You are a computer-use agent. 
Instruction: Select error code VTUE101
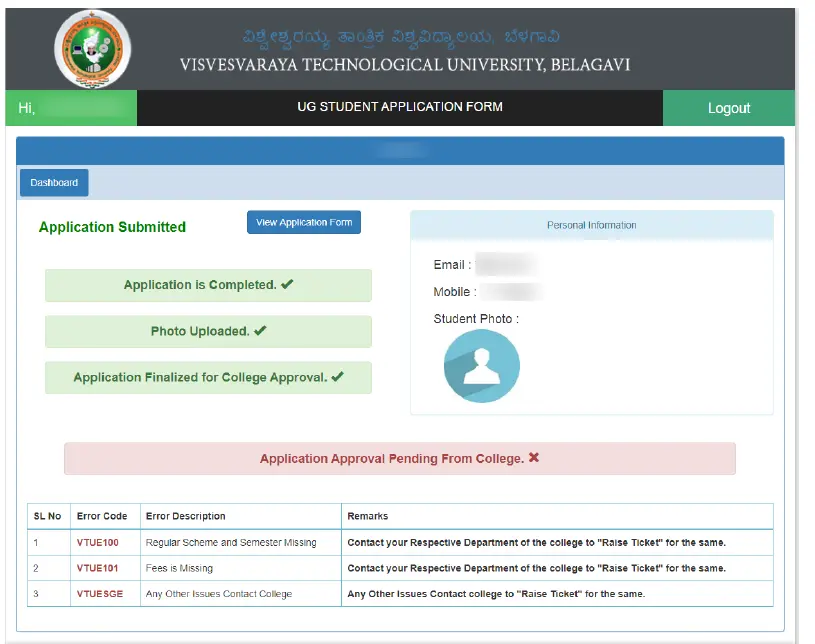coord(98,568)
